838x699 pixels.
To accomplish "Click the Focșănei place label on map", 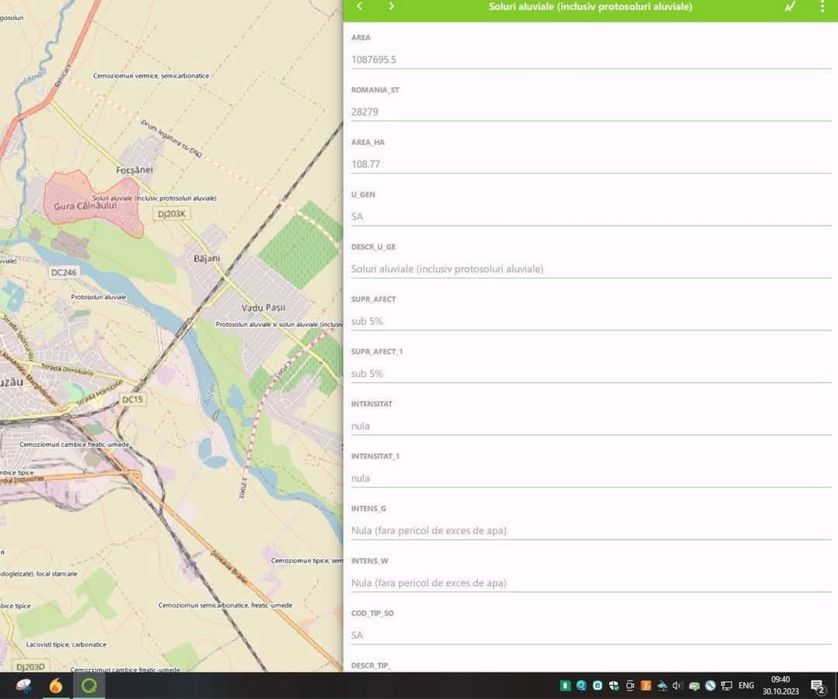I will pos(134,170).
